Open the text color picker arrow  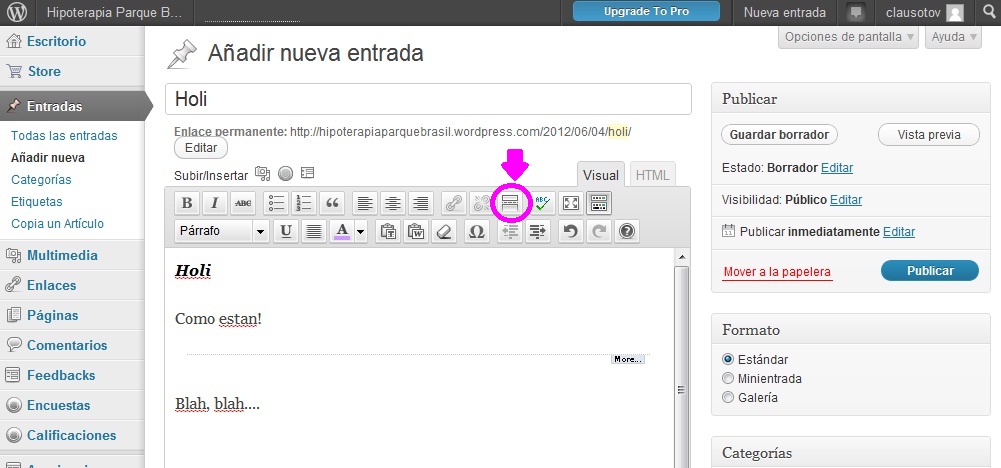coord(360,231)
